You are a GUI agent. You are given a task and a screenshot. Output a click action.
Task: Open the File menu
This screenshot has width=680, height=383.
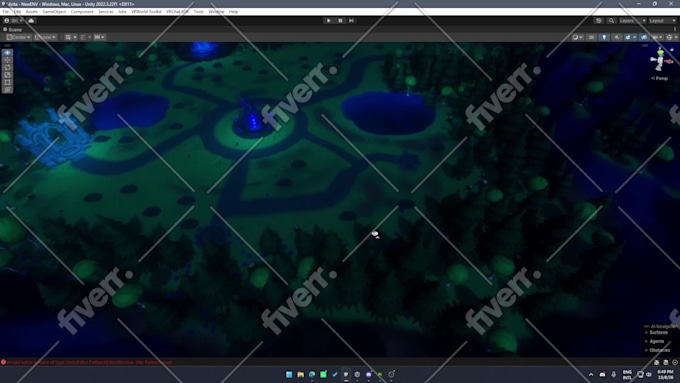[x=6, y=12]
